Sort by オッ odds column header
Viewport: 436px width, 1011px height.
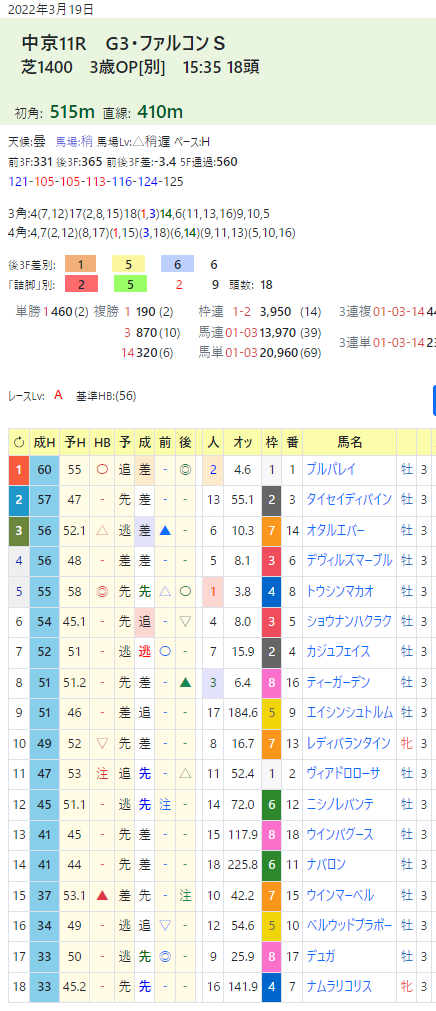click(243, 442)
